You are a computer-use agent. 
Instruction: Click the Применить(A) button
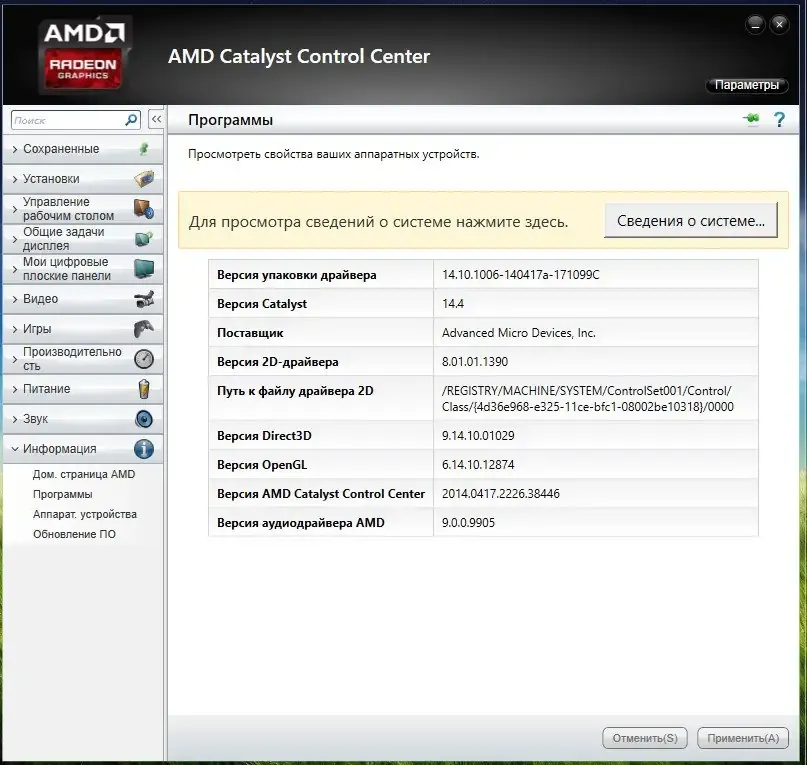(743, 738)
